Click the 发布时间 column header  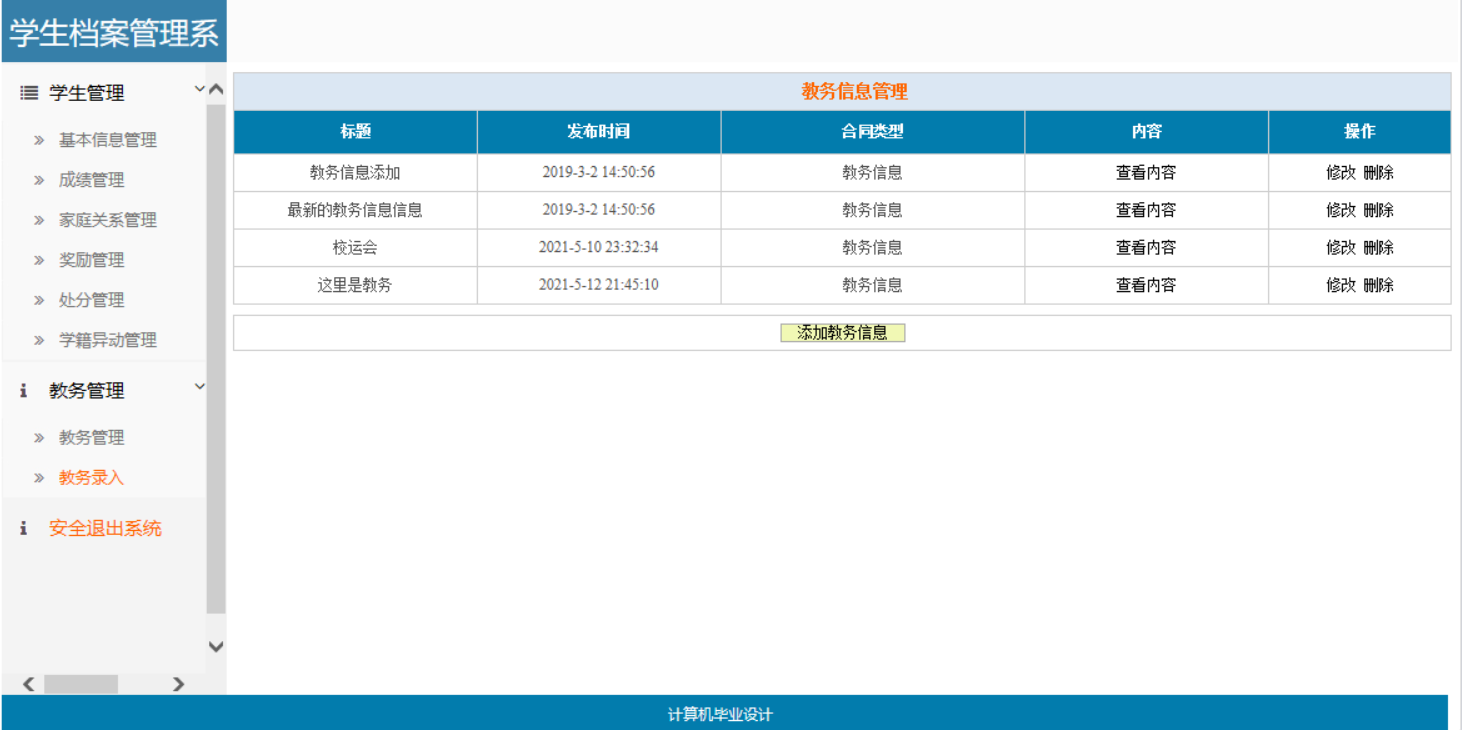coord(599,132)
